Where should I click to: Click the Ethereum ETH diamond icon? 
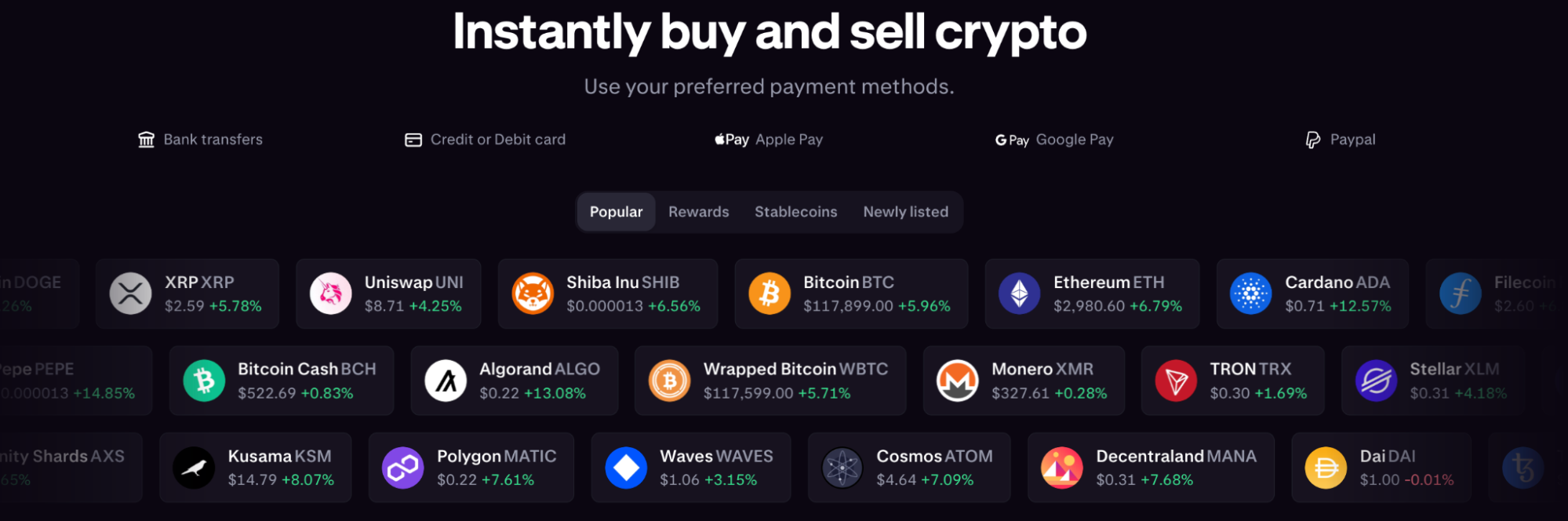[x=1019, y=293]
